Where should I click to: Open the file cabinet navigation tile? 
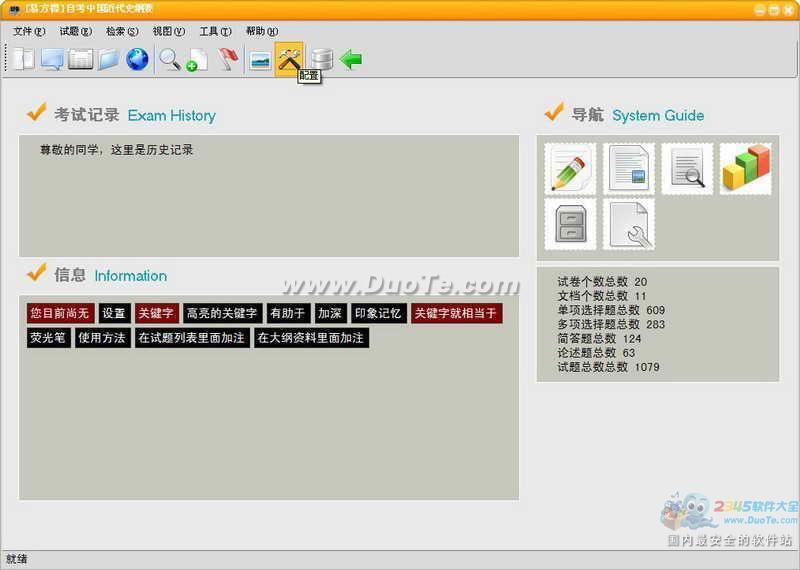coord(570,224)
